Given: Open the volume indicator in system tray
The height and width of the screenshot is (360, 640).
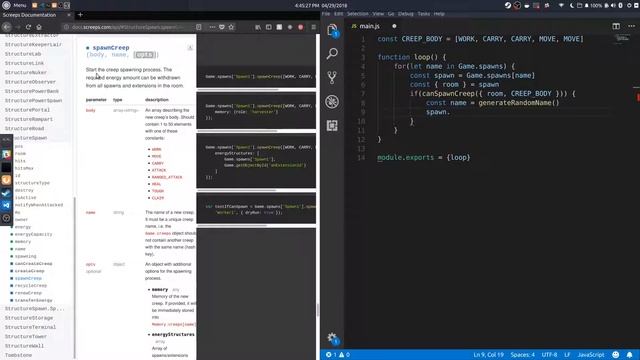Looking at the screenshot, I should [x=613, y=5].
